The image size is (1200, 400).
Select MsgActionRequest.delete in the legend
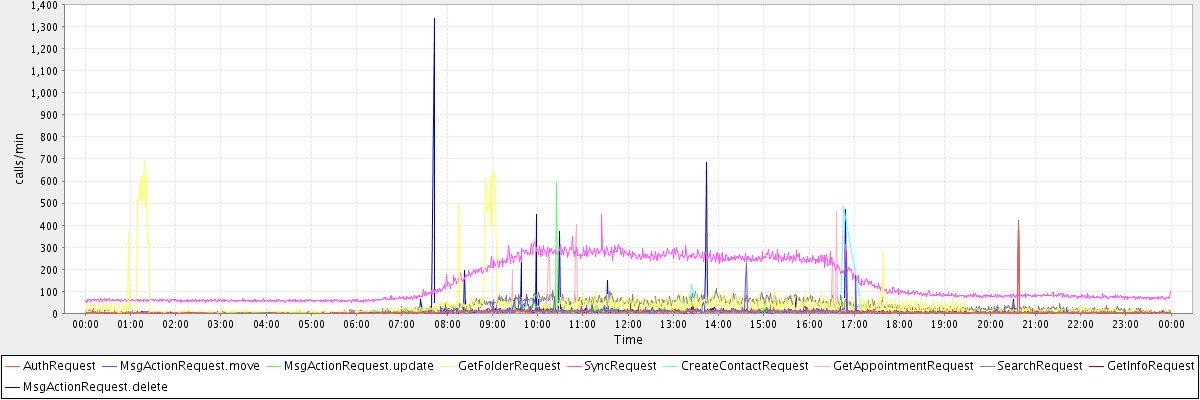point(95,386)
